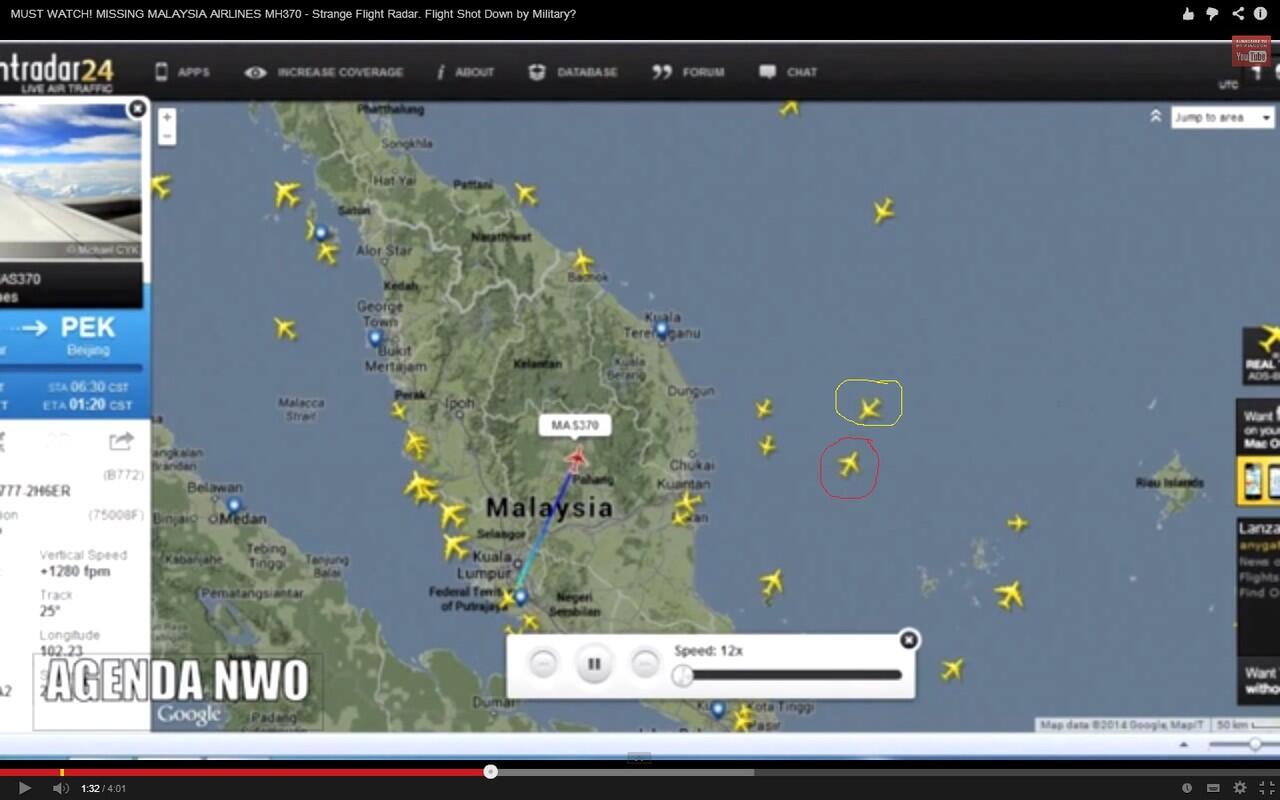Viewport: 1280px width, 800px height.
Task: Click the Track 25° value
Action: [50, 611]
